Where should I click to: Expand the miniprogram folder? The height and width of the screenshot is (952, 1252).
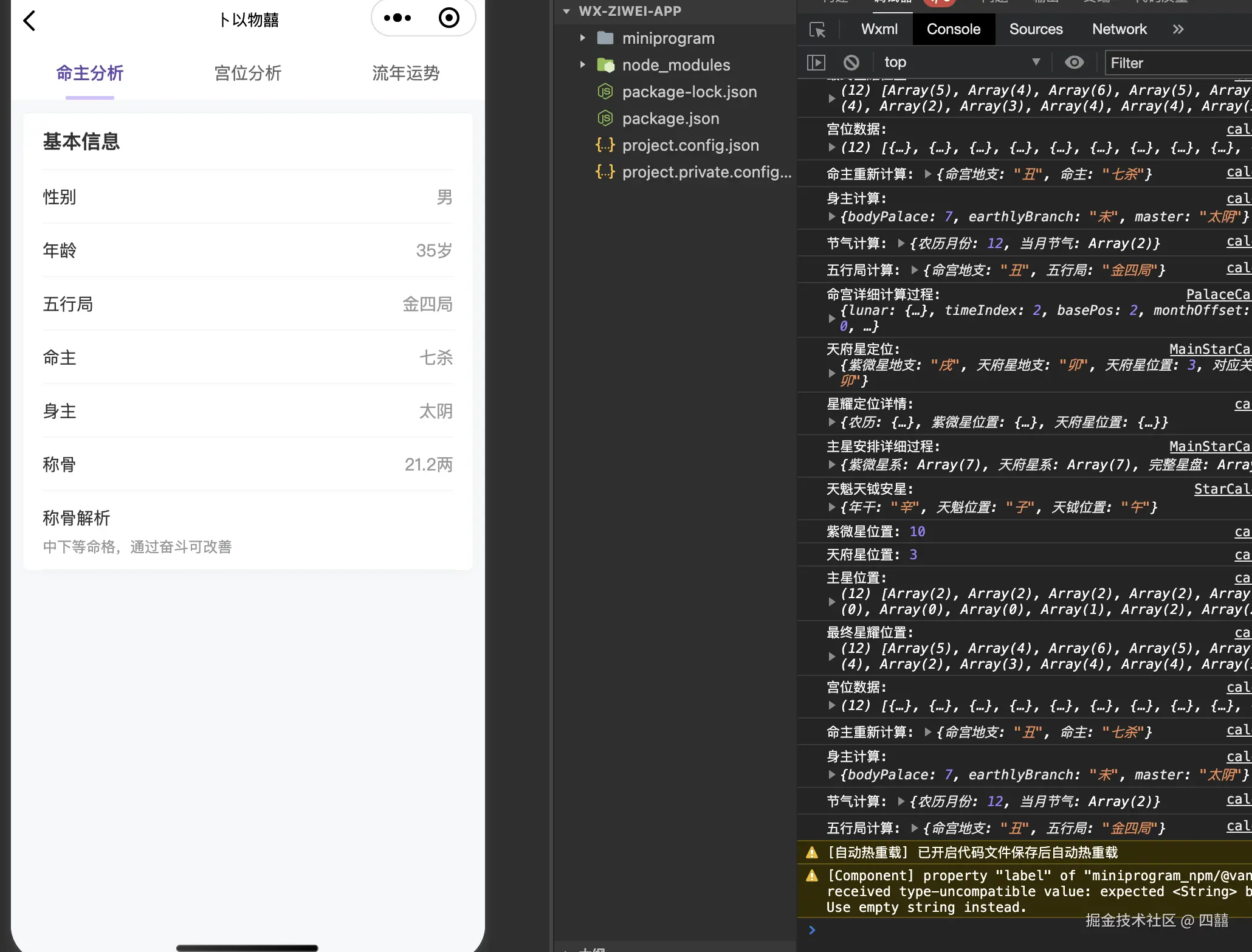pos(582,38)
